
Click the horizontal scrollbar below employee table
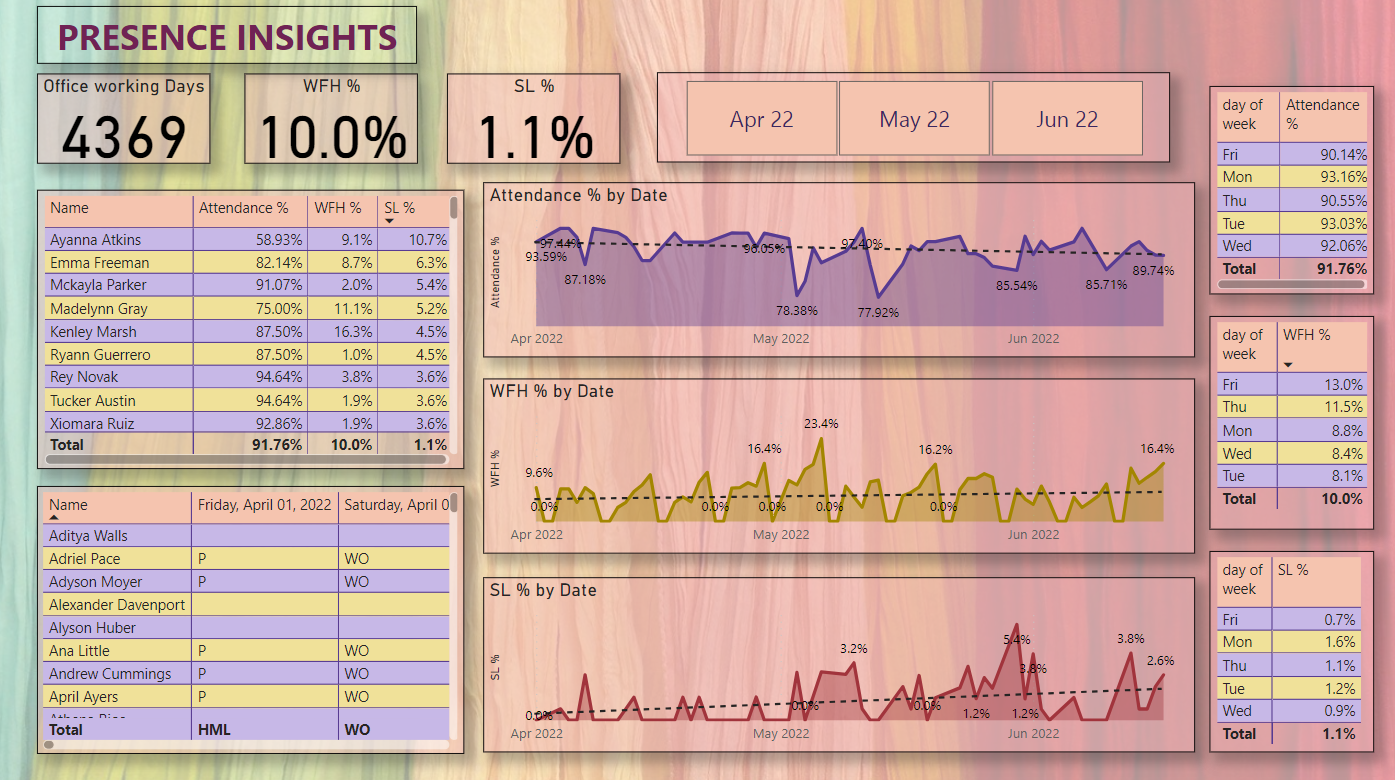coord(246,460)
